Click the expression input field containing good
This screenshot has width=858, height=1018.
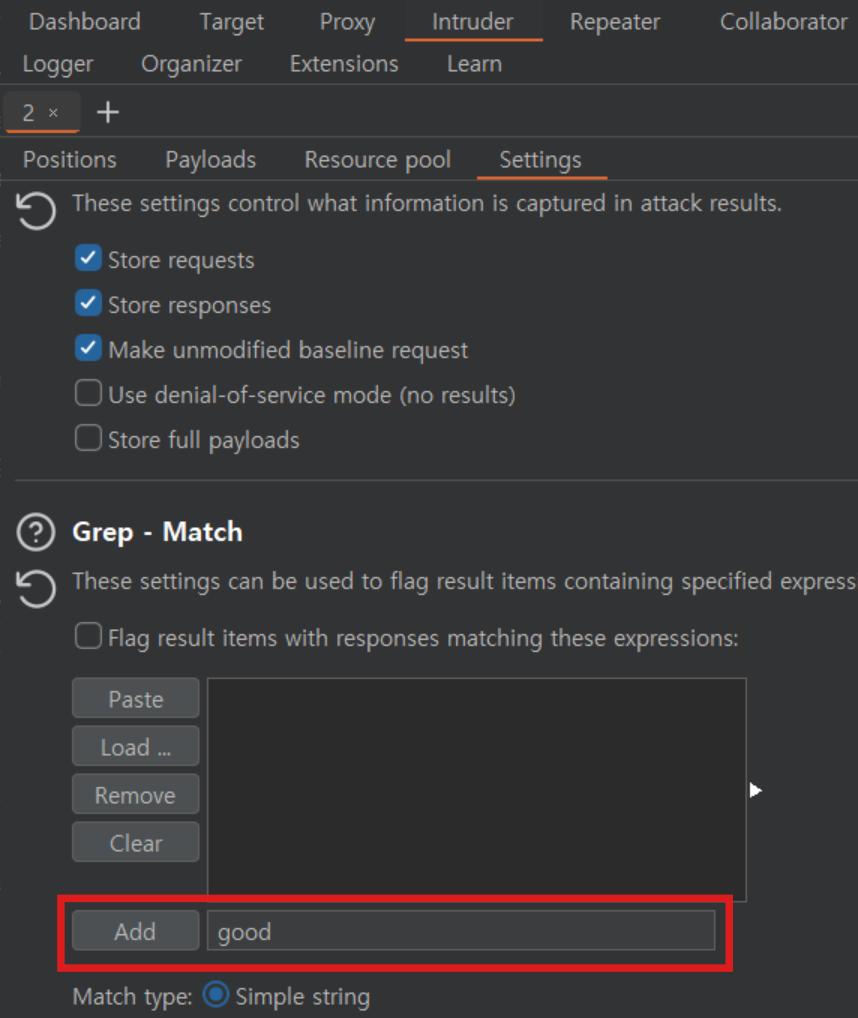461,930
